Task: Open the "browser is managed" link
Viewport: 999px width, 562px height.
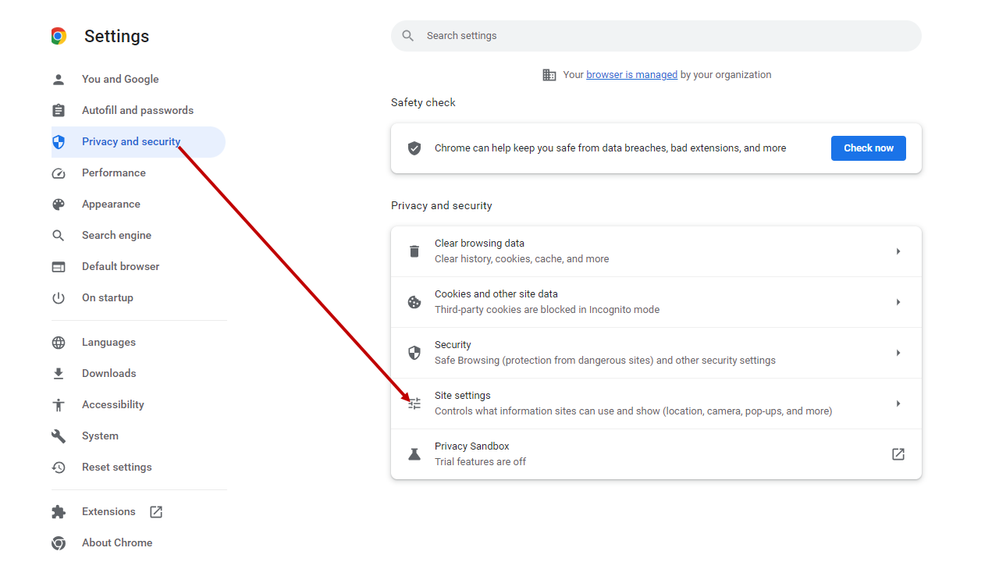Action: (631, 75)
